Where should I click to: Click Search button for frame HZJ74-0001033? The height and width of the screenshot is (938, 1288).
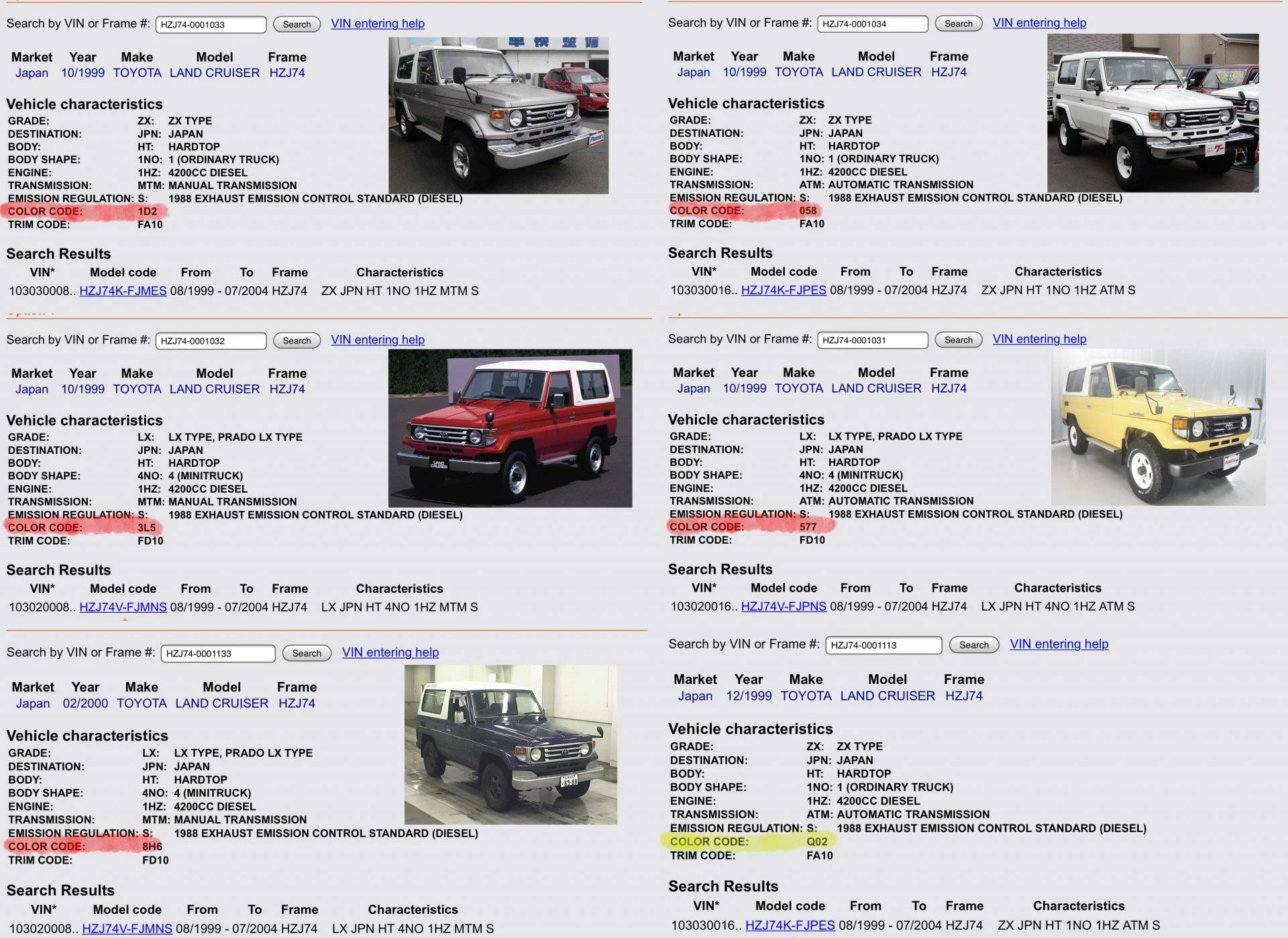tap(297, 24)
